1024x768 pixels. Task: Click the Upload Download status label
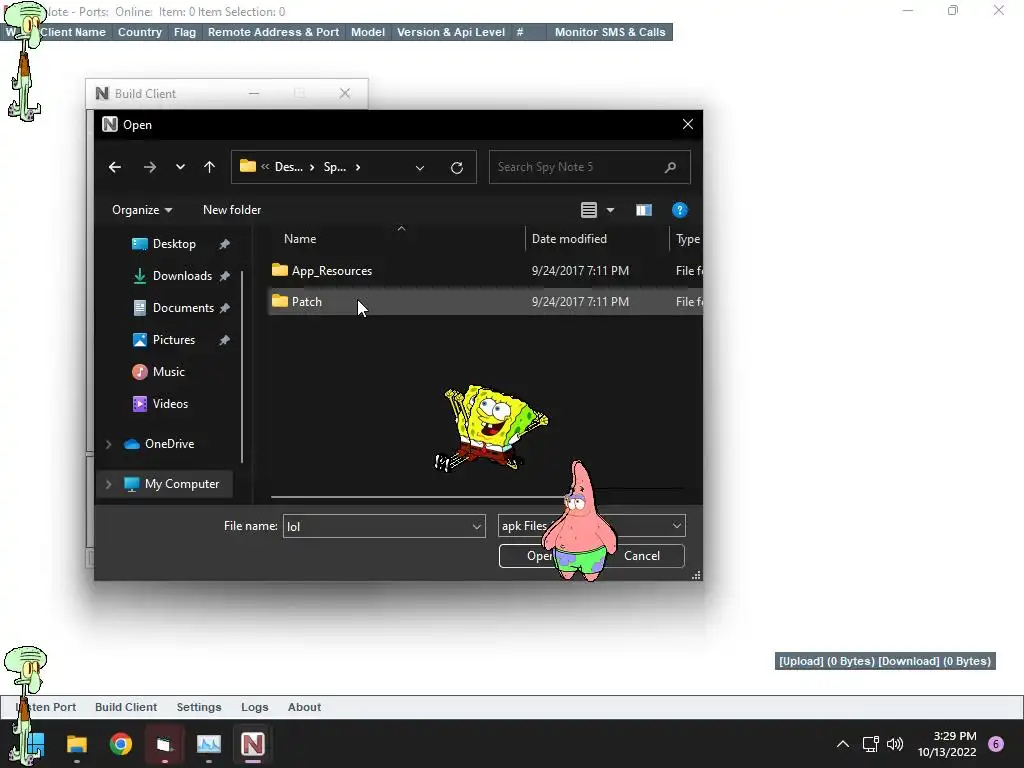[x=885, y=661]
